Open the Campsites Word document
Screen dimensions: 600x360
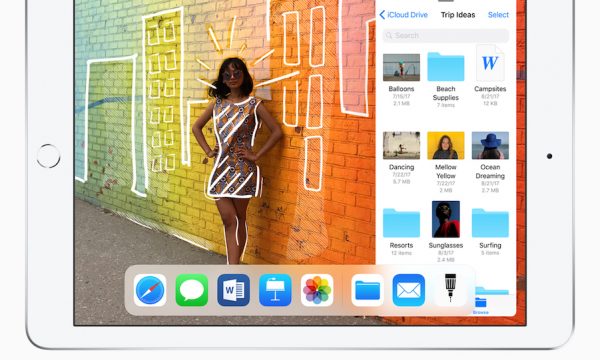tap(490, 64)
